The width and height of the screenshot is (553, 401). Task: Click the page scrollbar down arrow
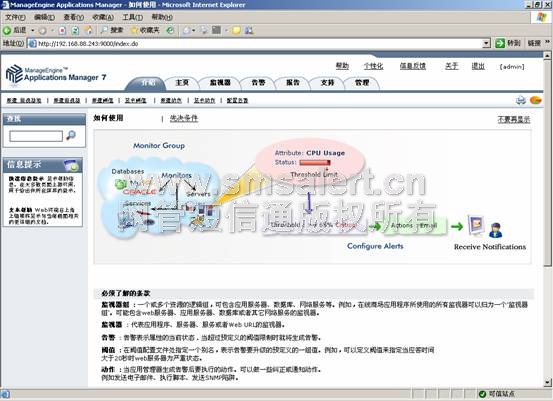[x=547, y=383]
